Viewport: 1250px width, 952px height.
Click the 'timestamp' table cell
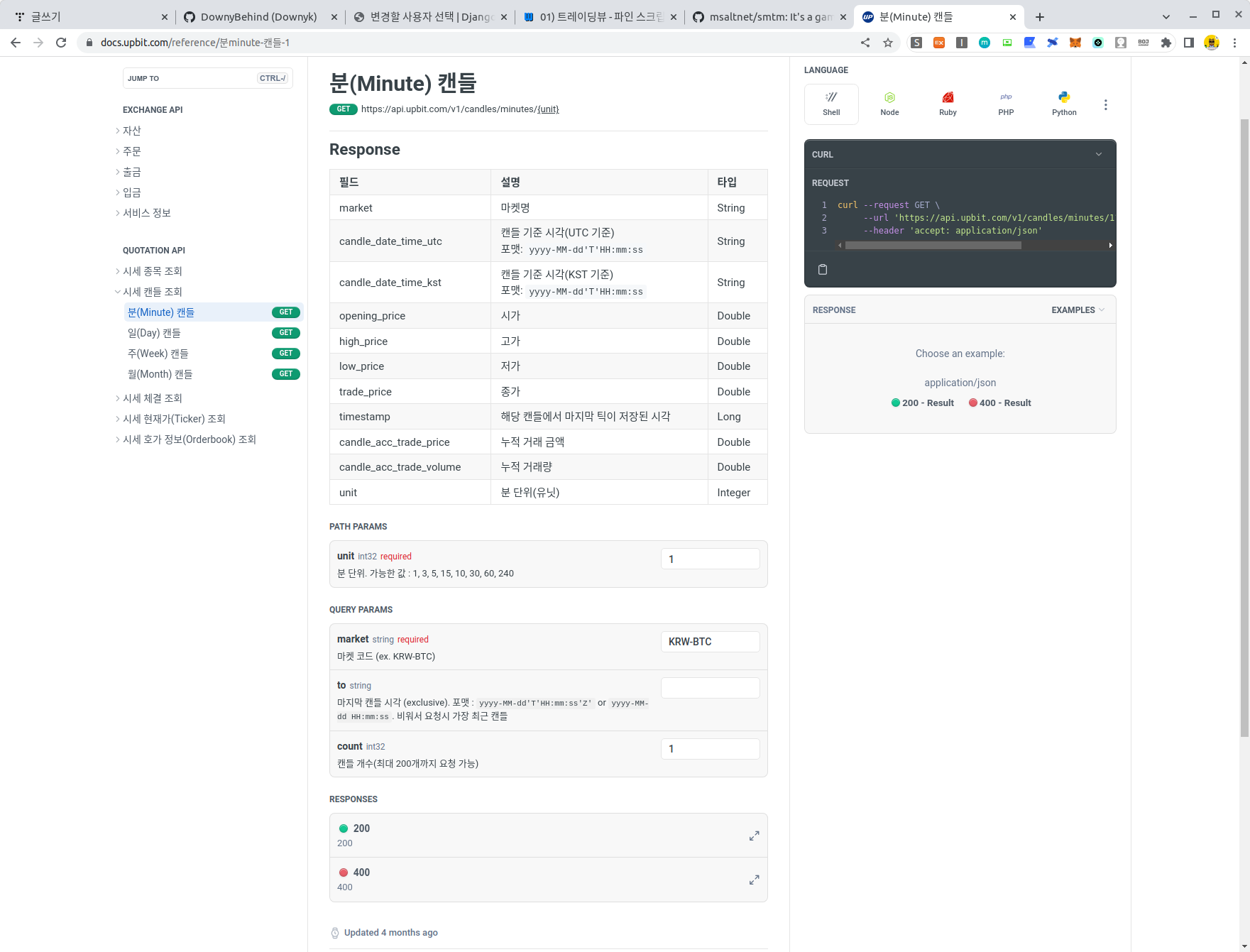tap(410, 417)
